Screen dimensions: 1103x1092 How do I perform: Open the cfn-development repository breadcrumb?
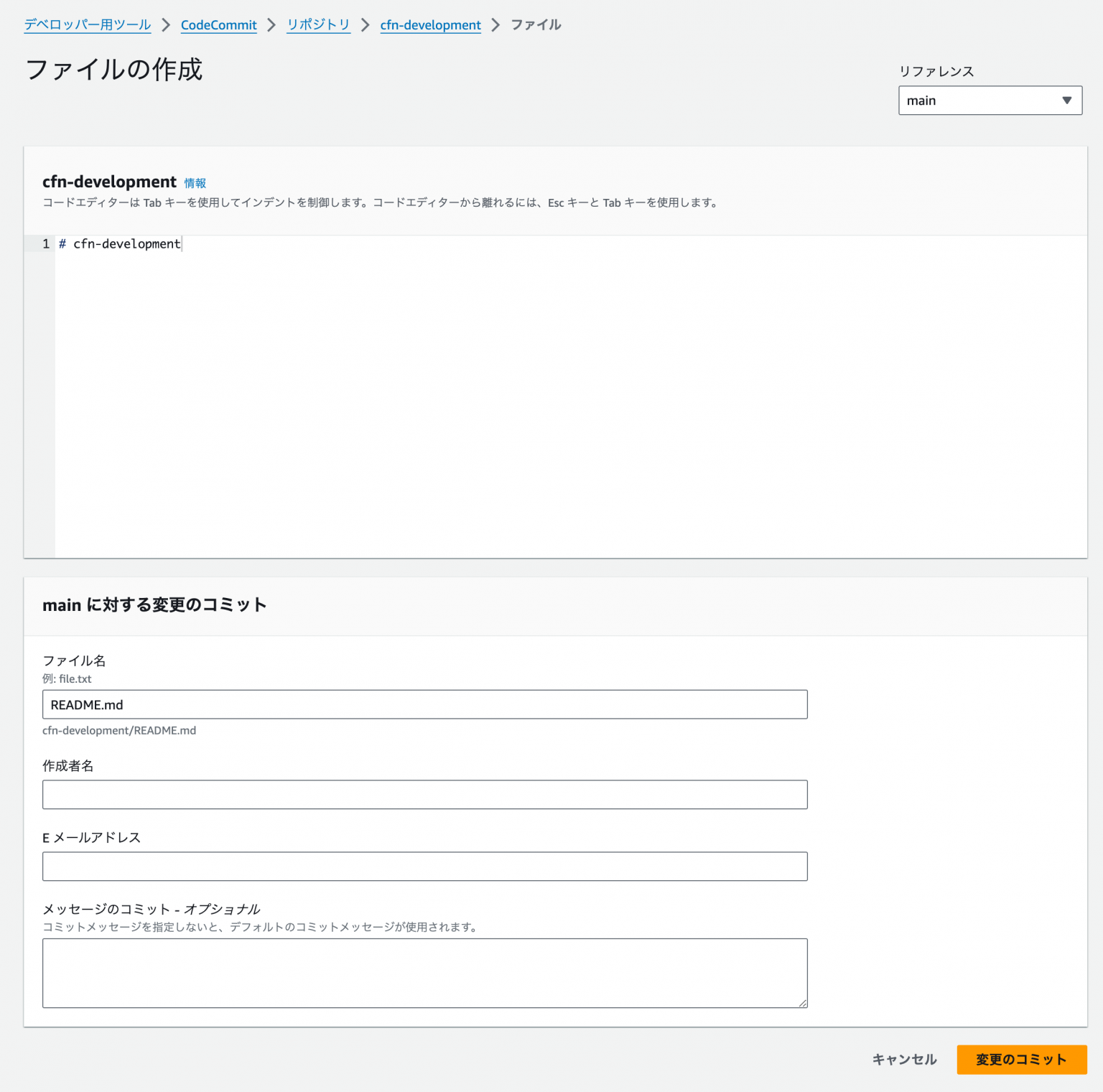430,24
